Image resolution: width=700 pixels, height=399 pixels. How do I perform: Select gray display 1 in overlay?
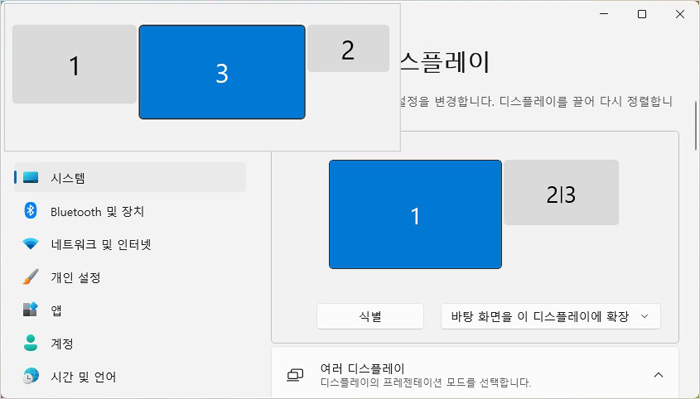click(74, 64)
